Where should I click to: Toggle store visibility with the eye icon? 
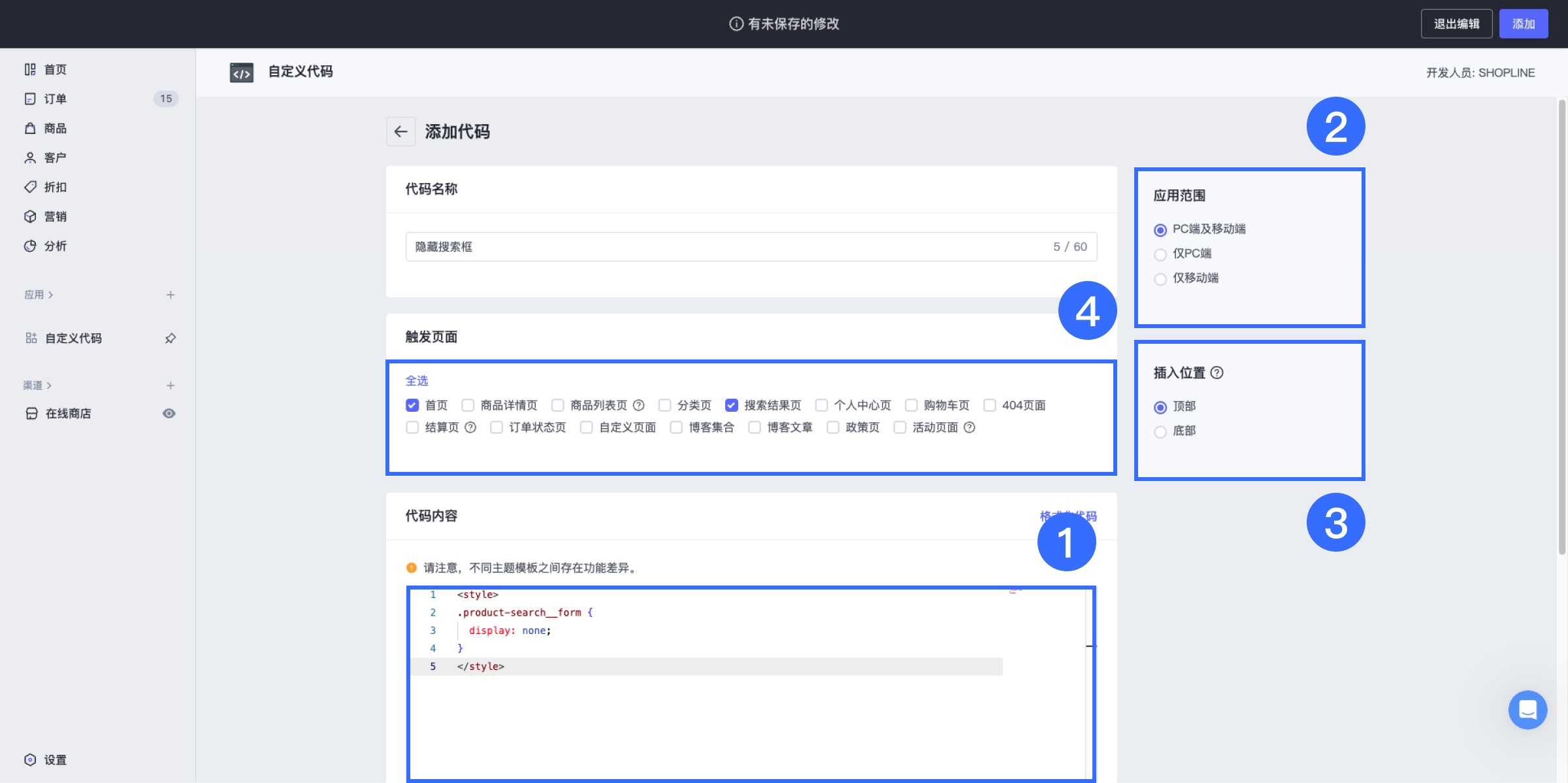pos(169,412)
